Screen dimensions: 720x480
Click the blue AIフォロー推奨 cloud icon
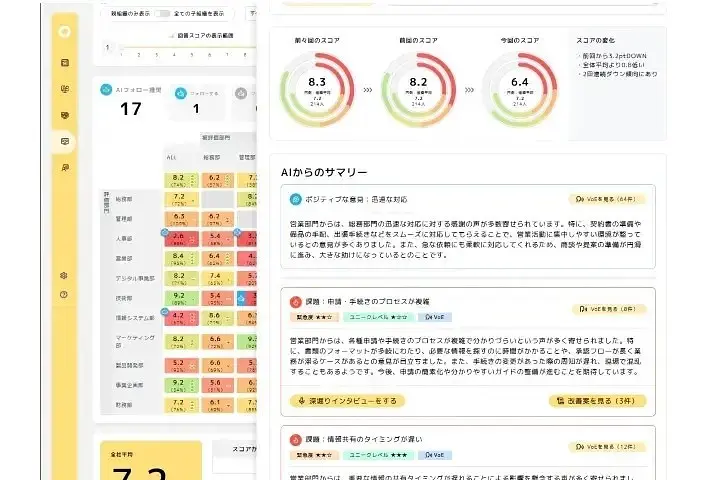pyautogui.click(x=106, y=90)
